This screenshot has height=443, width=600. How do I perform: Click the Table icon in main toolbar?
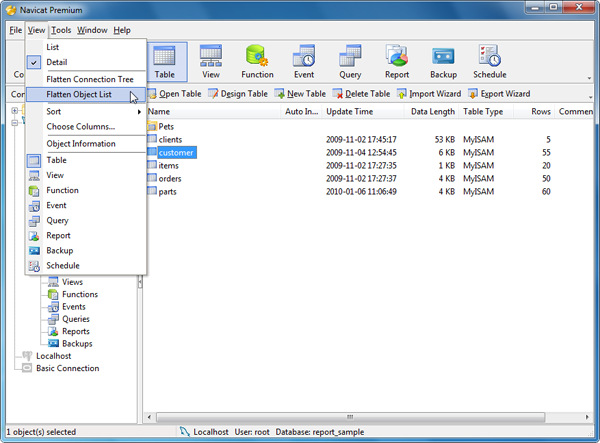click(x=165, y=62)
